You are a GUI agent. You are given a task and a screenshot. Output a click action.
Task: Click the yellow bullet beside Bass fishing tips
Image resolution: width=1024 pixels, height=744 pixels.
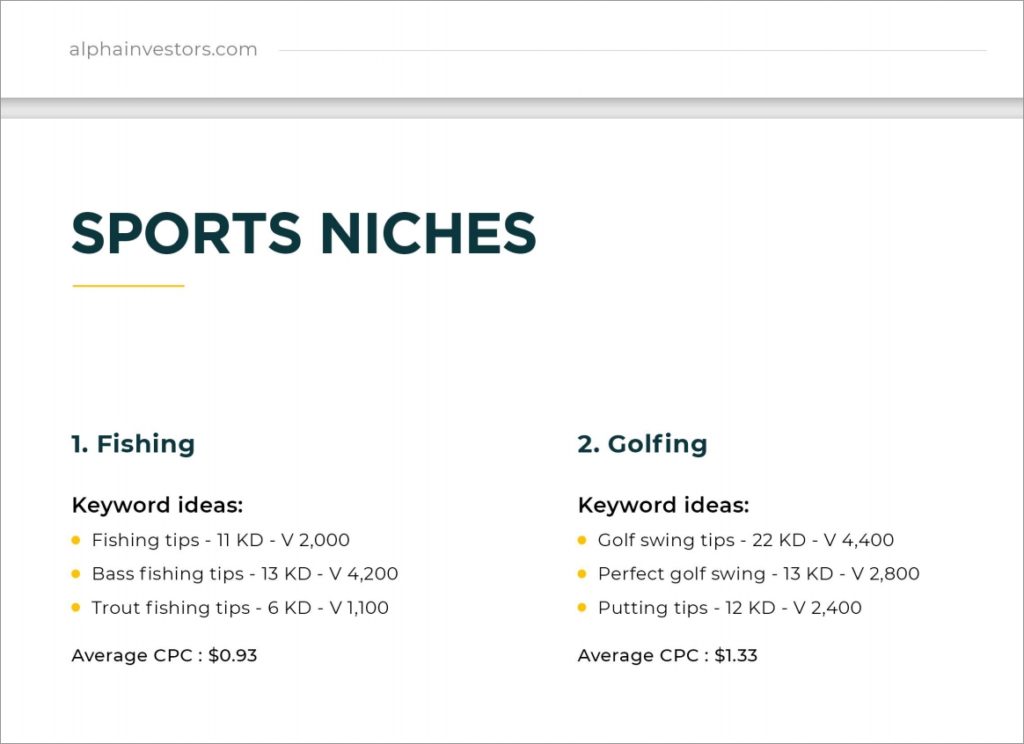[76, 574]
